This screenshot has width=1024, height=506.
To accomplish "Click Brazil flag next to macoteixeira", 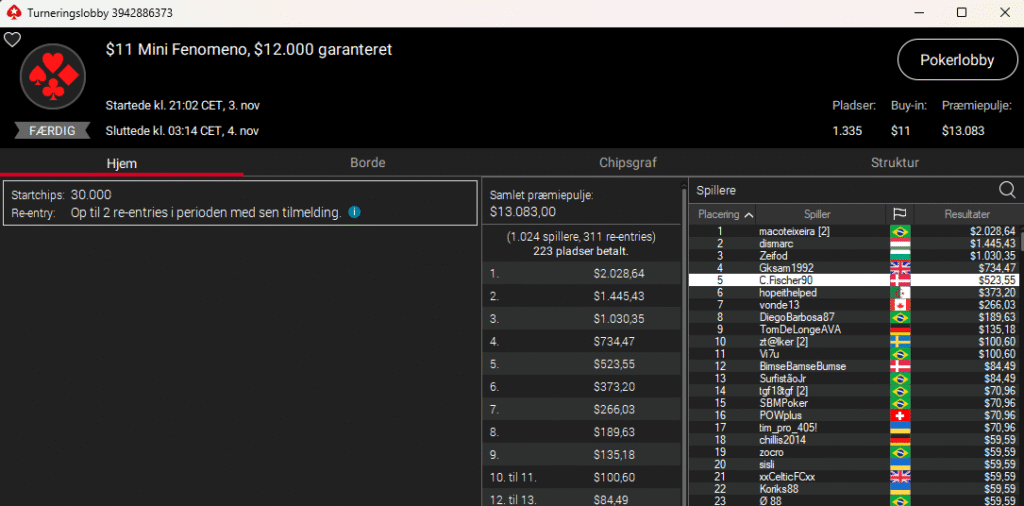I will click(899, 231).
